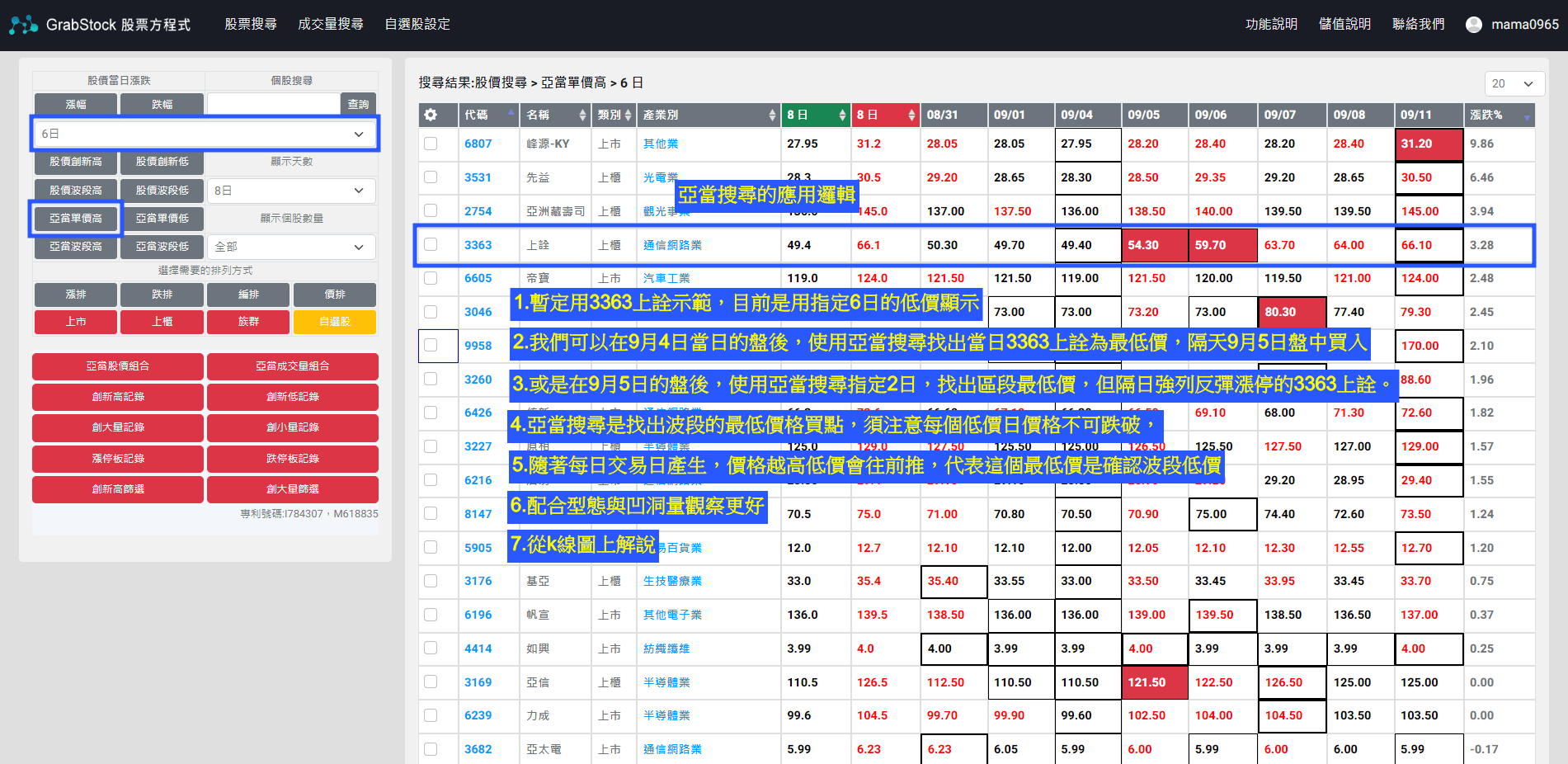Open 亞當股價組合

point(118,366)
